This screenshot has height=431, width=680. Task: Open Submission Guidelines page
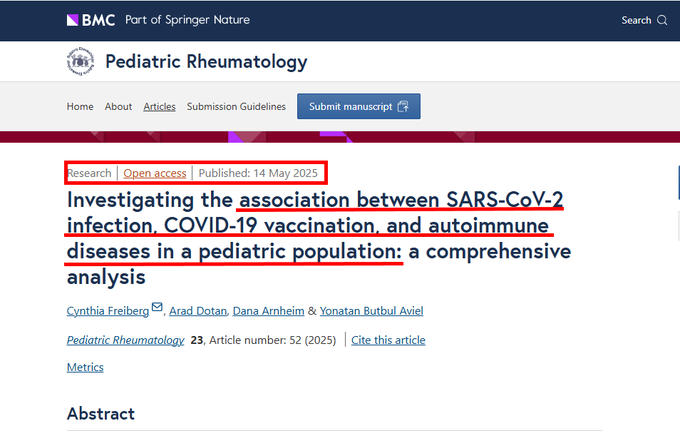pos(236,107)
